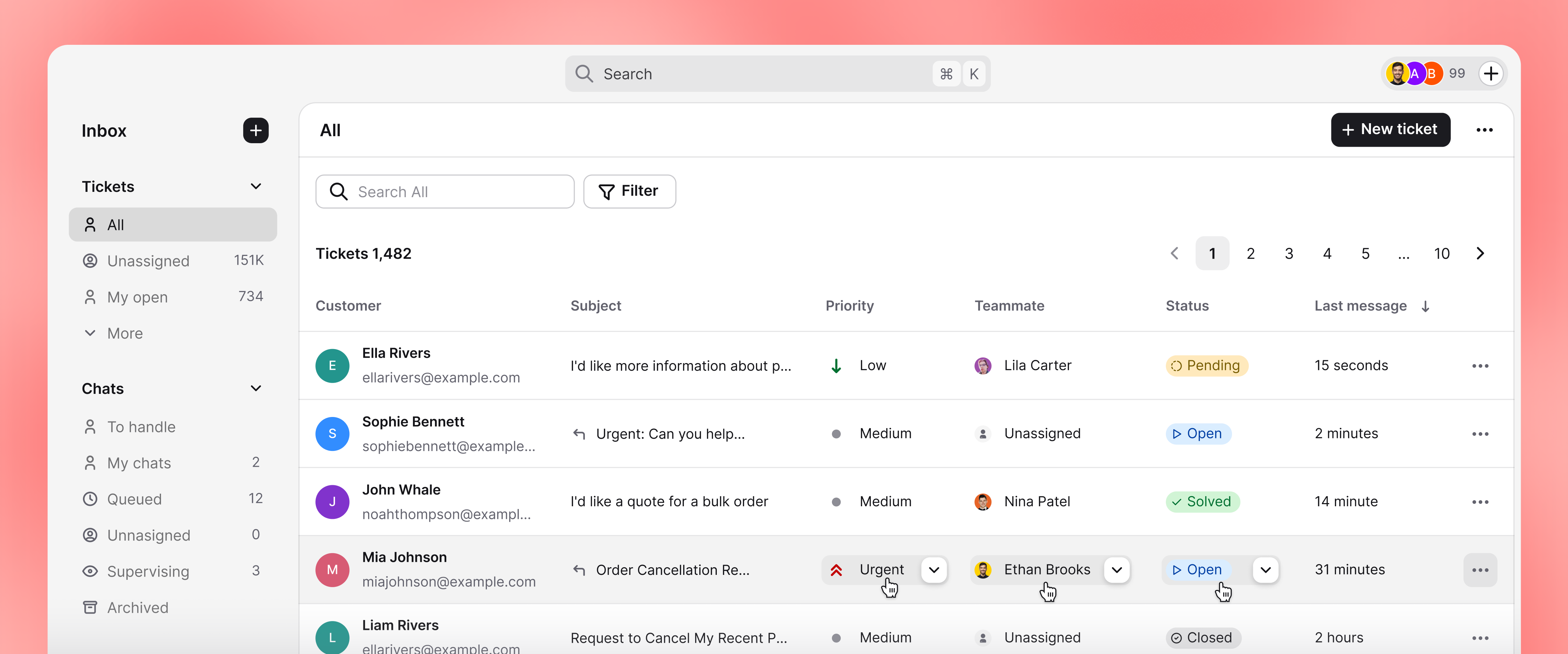Click the plus icon beside team avatars
Image resolution: width=1568 pixels, height=654 pixels.
point(1491,74)
